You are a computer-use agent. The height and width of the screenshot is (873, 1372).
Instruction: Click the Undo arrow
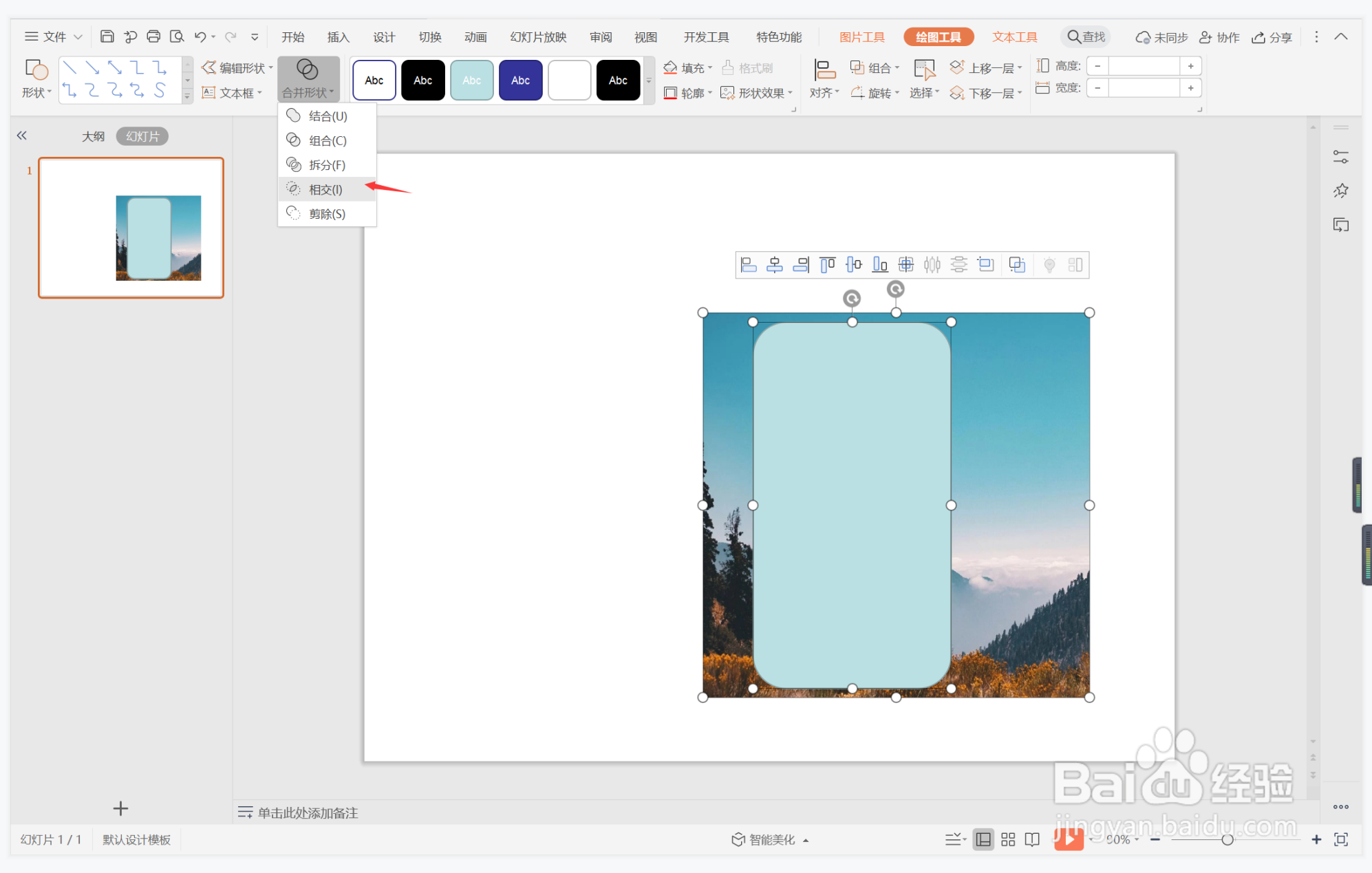point(200,36)
